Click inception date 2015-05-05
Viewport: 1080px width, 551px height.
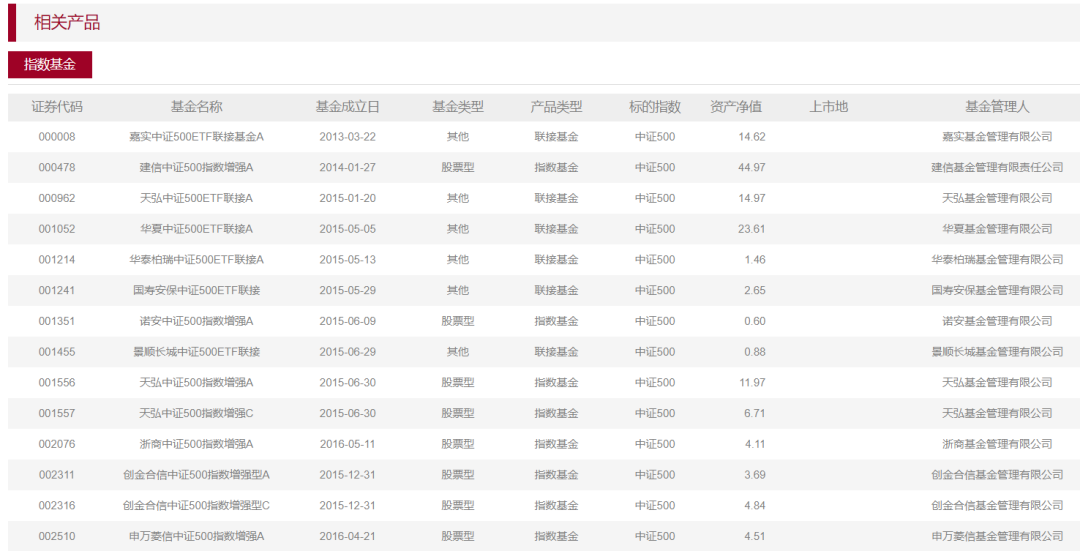tap(348, 229)
